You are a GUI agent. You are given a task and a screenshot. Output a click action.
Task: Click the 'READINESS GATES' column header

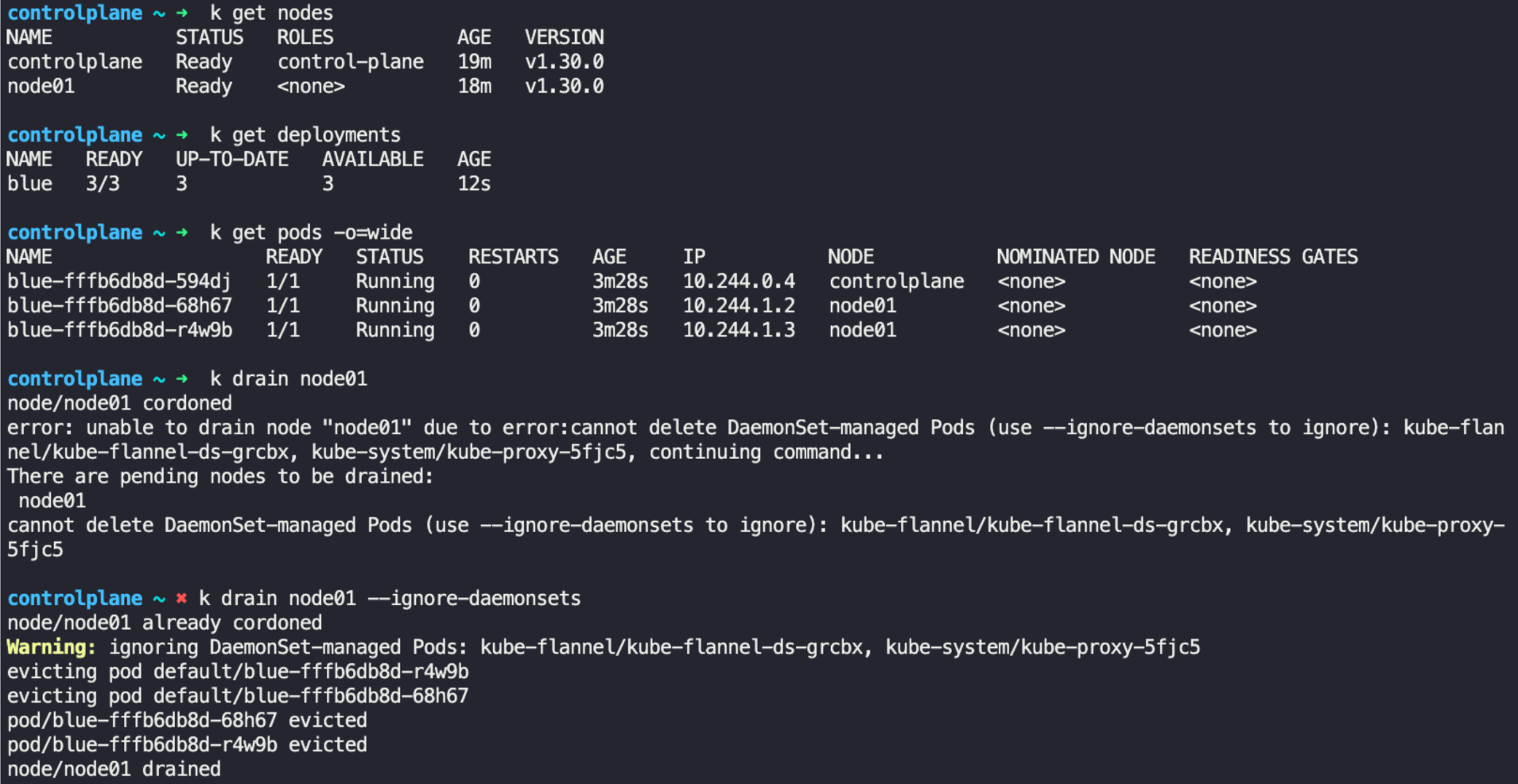click(1273, 257)
